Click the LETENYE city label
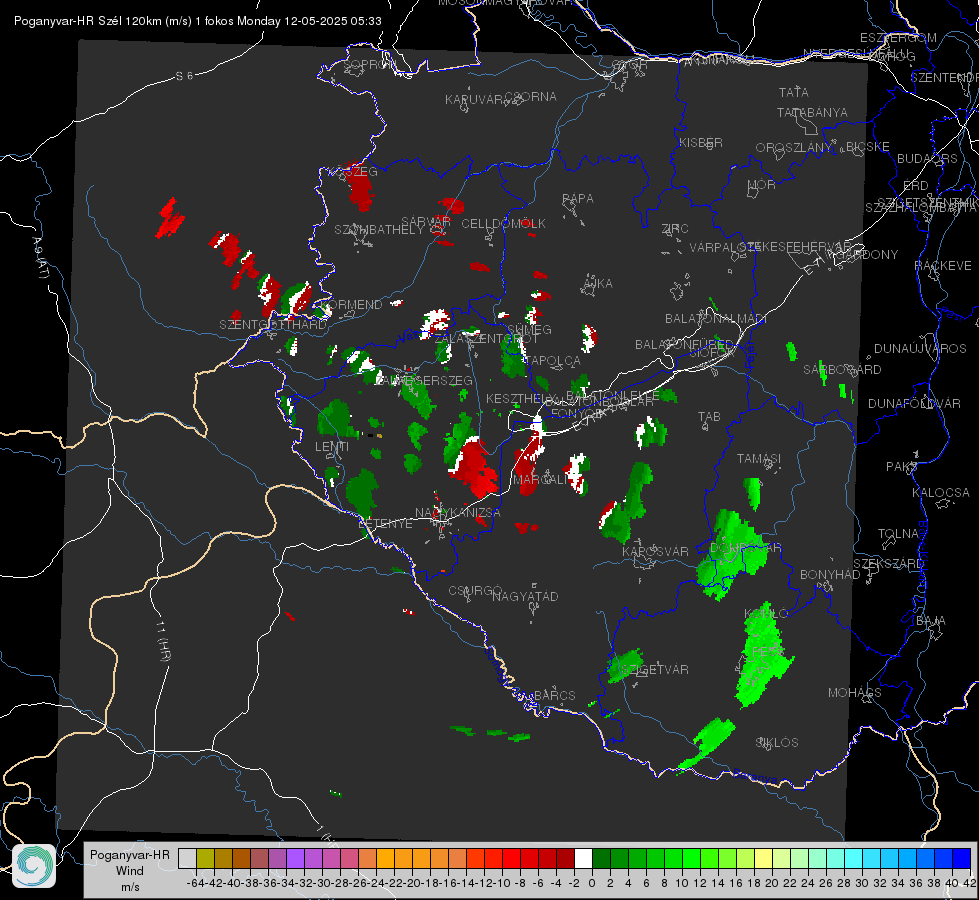 (385, 523)
